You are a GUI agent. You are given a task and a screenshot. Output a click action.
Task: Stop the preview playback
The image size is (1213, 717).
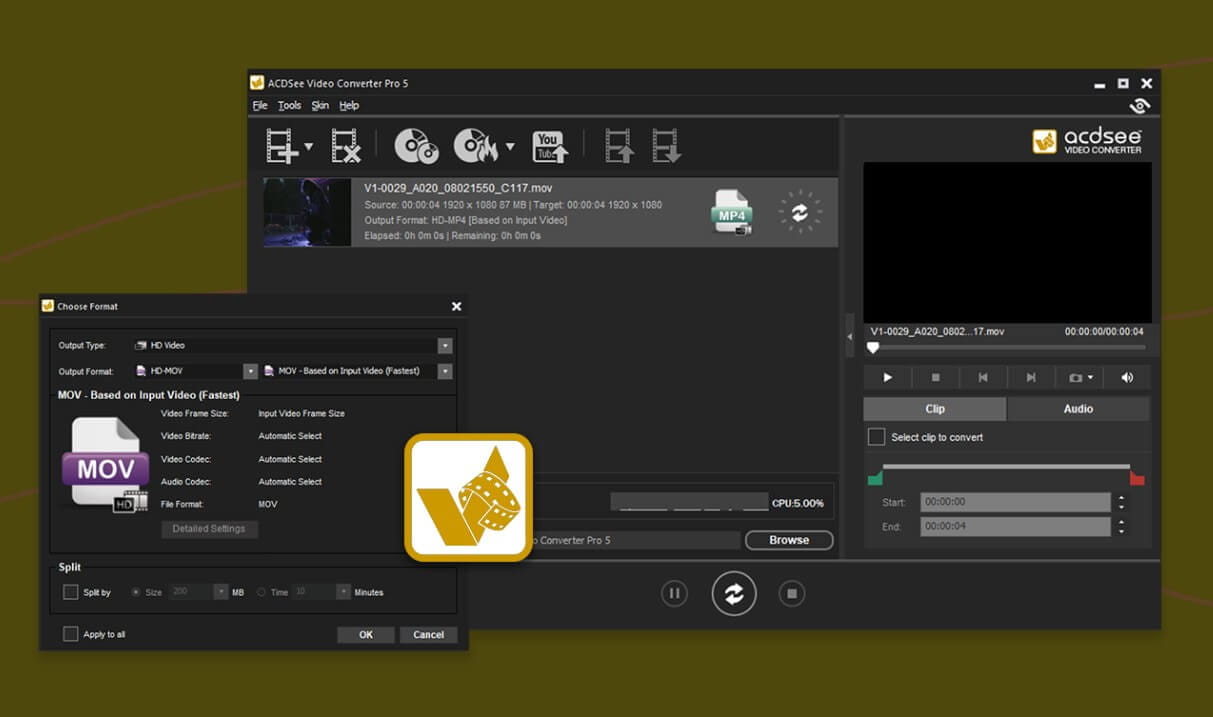[935, 377]
